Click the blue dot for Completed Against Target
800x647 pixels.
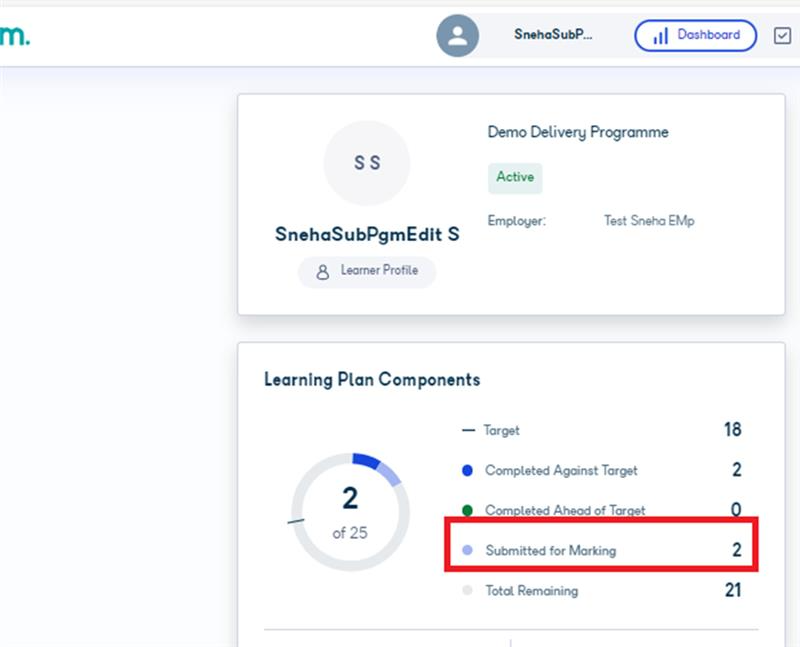pyautogui.click(x=467, y=470)
